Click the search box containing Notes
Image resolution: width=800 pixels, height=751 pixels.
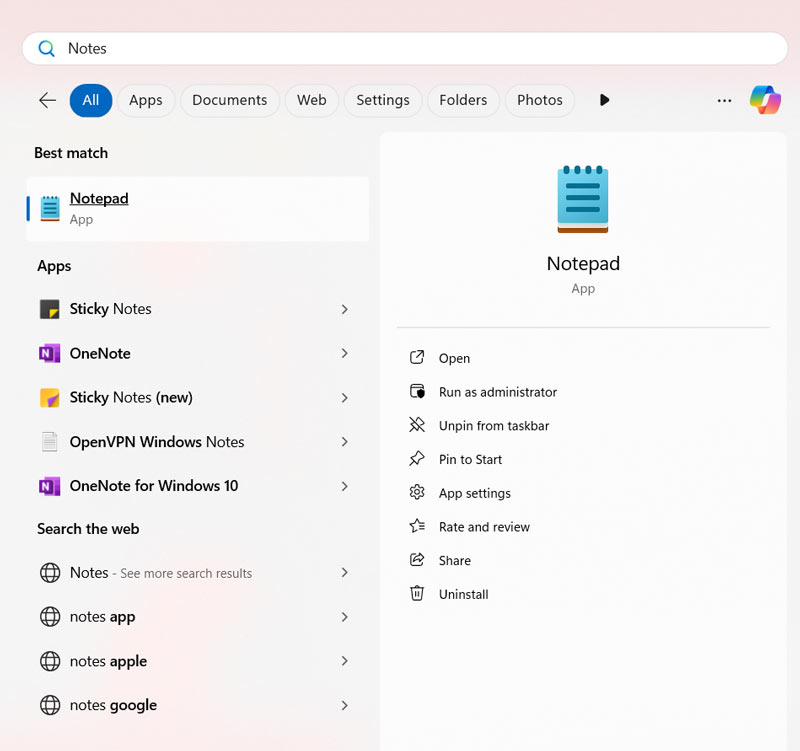click(x=405, y=48)
